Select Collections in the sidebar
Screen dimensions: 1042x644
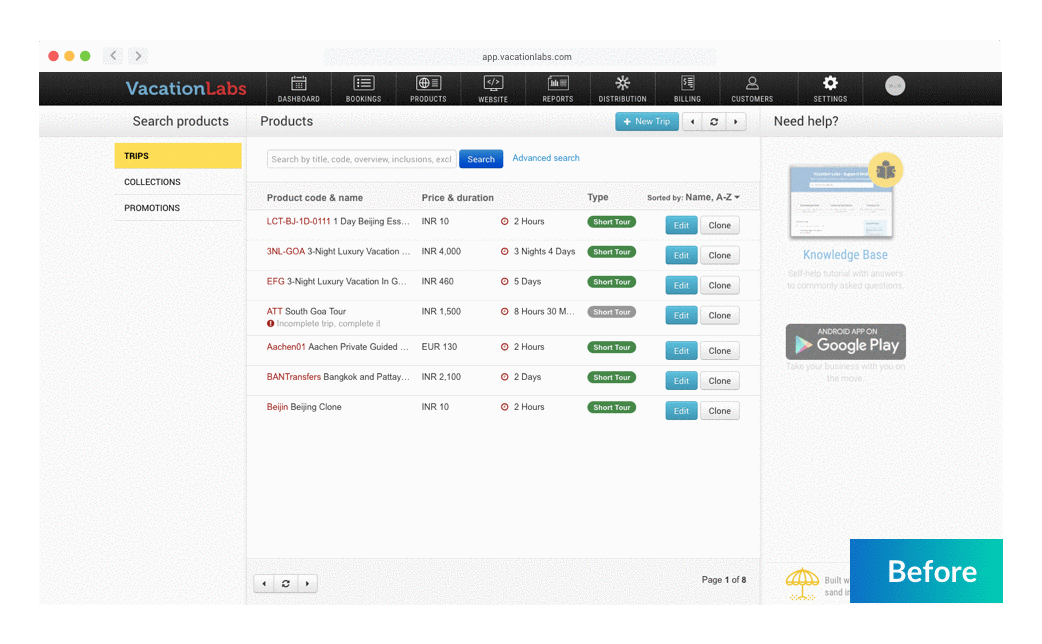(153, 182)
